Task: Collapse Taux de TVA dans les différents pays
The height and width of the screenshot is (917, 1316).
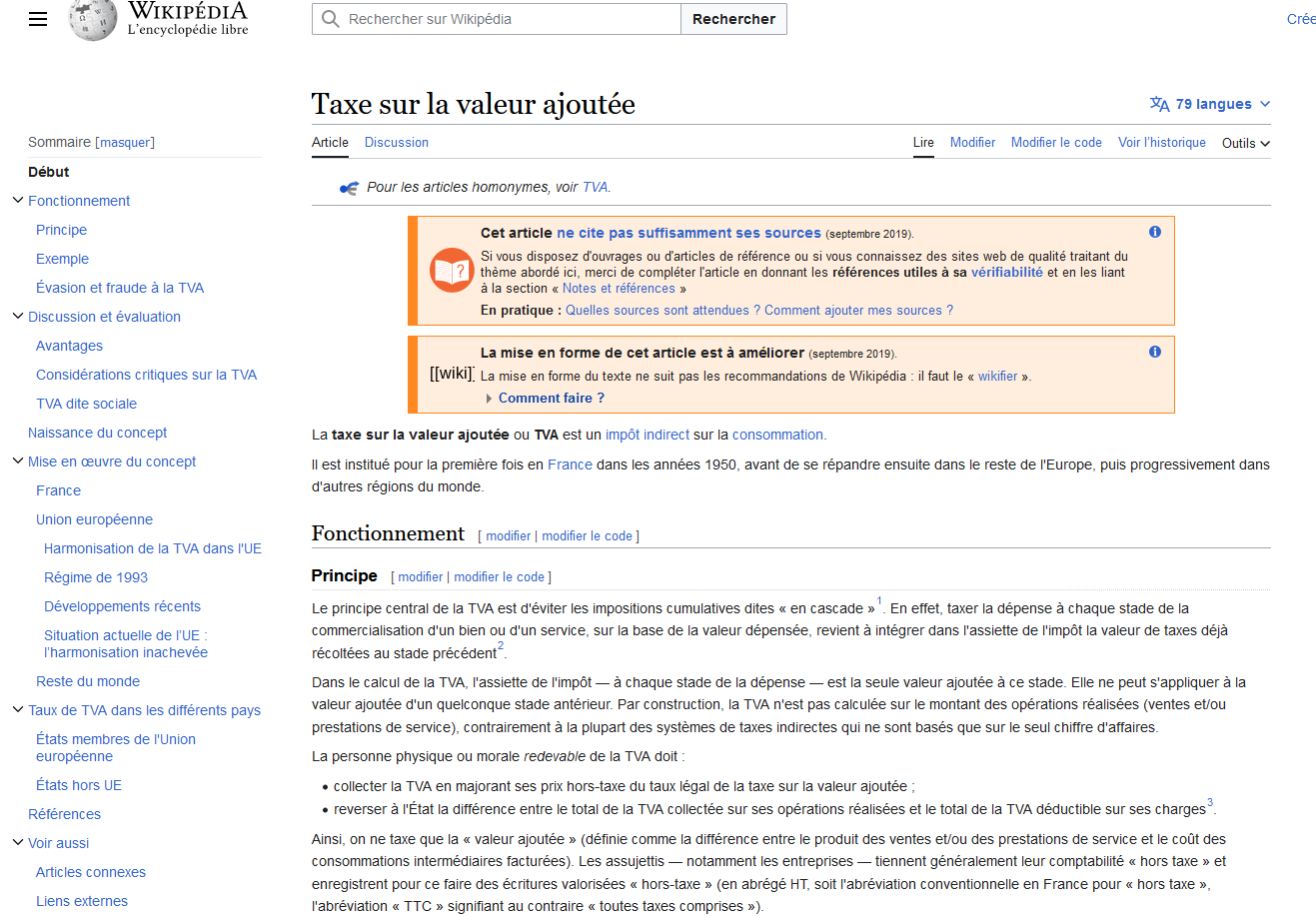Action: coord(17,710)
